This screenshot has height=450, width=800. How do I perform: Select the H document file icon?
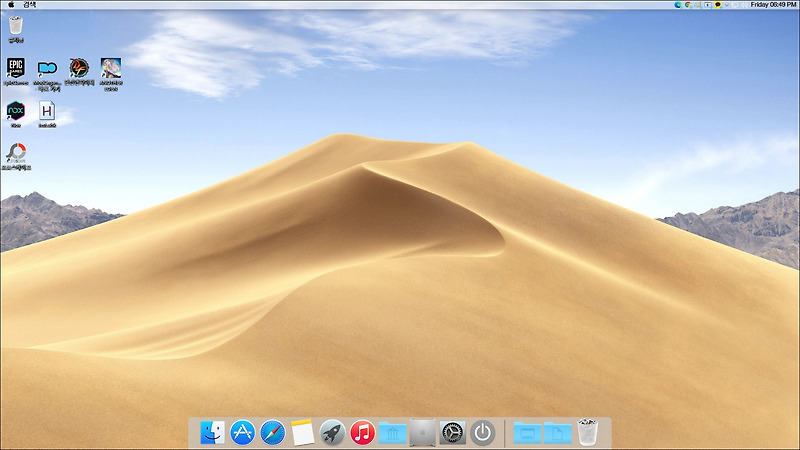click(47, 114)
